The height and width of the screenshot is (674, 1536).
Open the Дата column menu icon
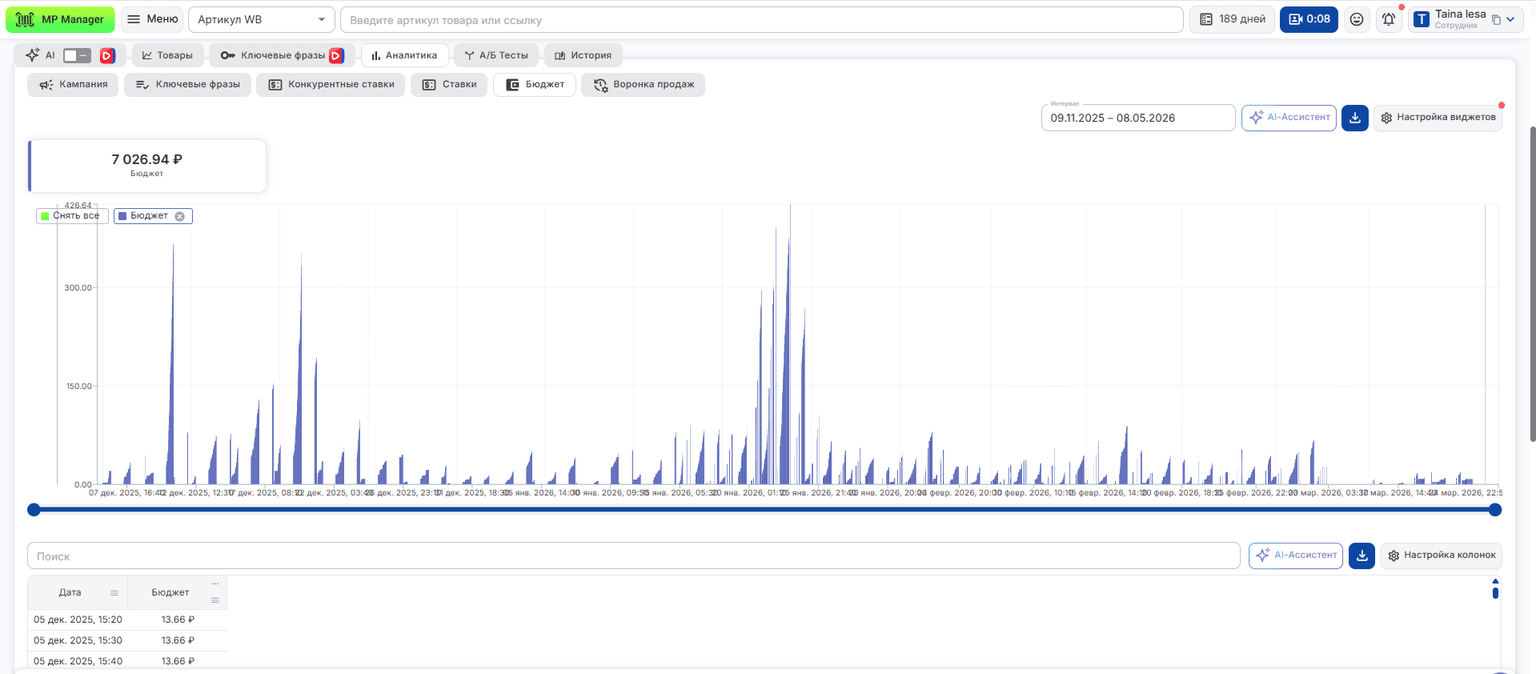coord(114,593)
